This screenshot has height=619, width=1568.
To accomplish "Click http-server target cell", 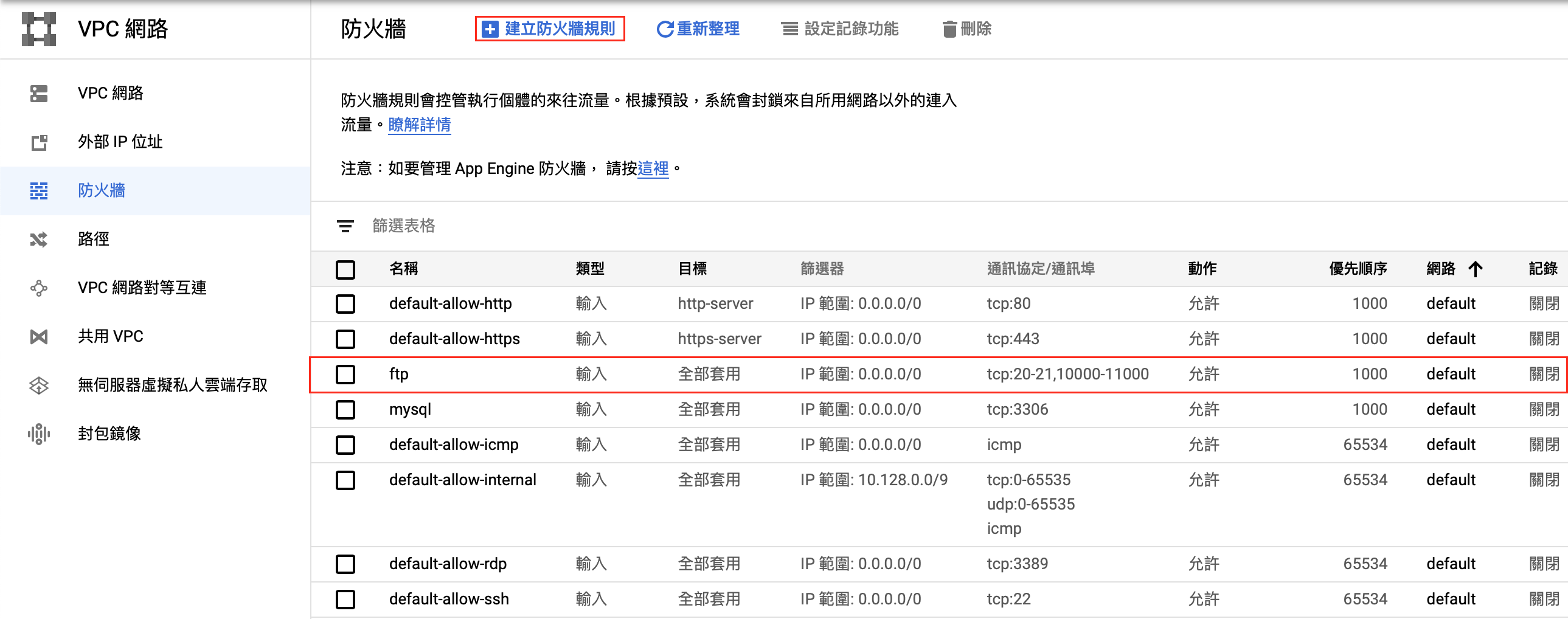I will point(715,303).
